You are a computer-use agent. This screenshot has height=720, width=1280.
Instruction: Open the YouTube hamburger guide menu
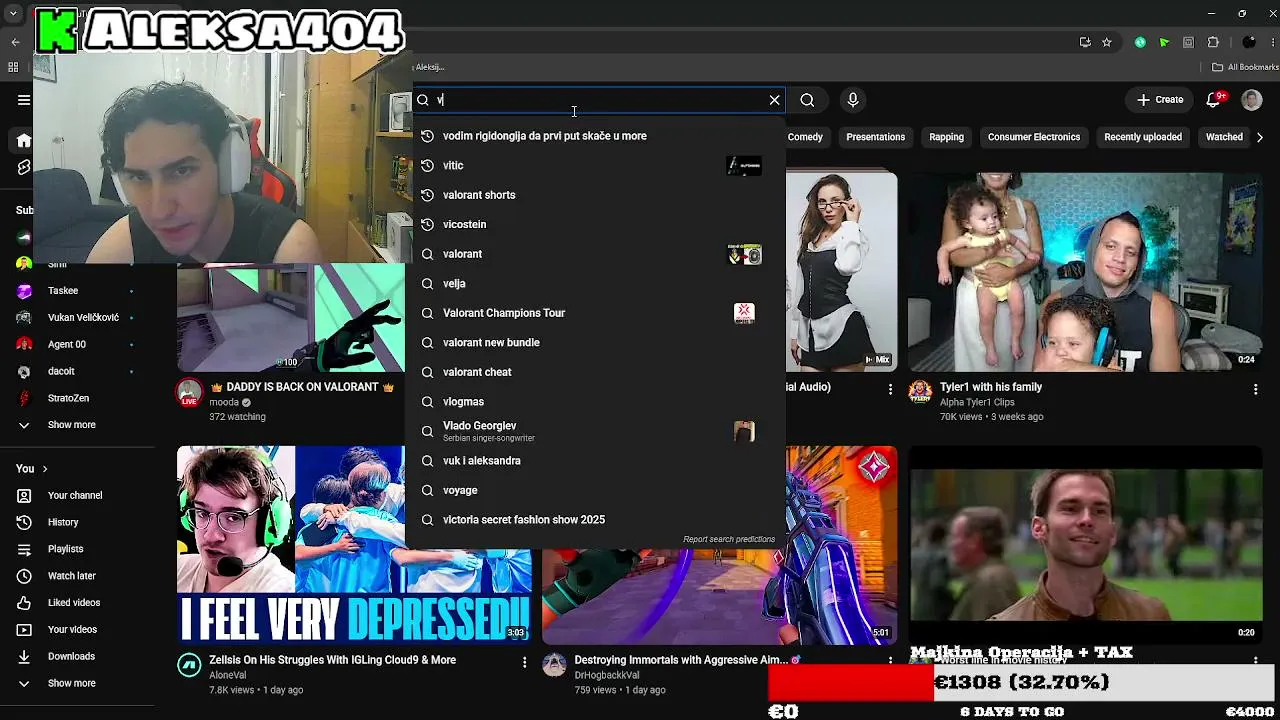(24, 100)
